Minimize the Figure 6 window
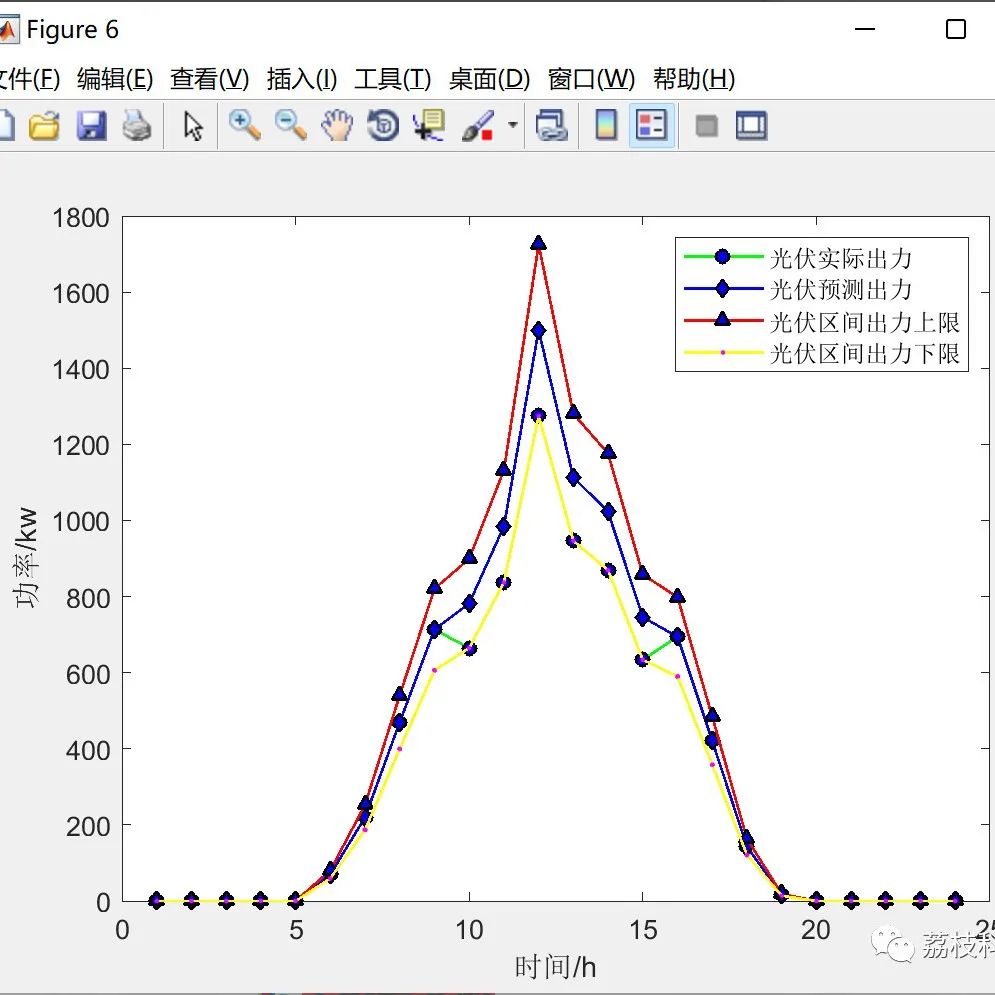Screen dimensions: 995x995 click(x=864, y=29)
